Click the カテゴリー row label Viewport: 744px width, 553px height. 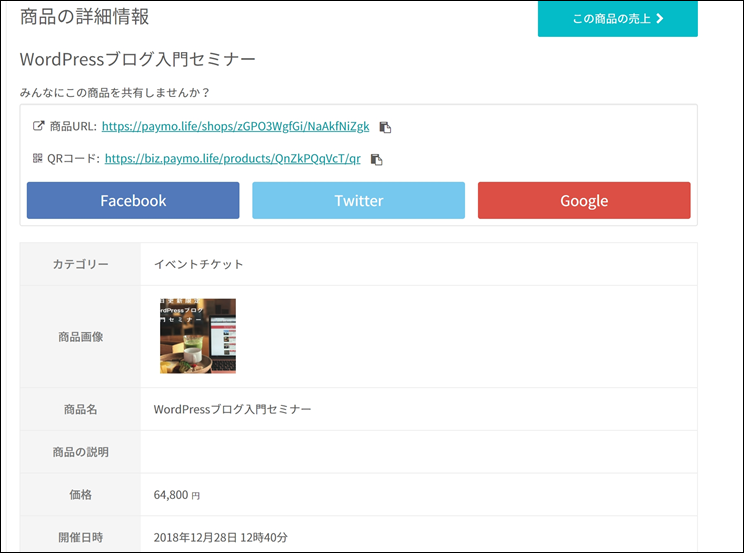pos(81,264)
